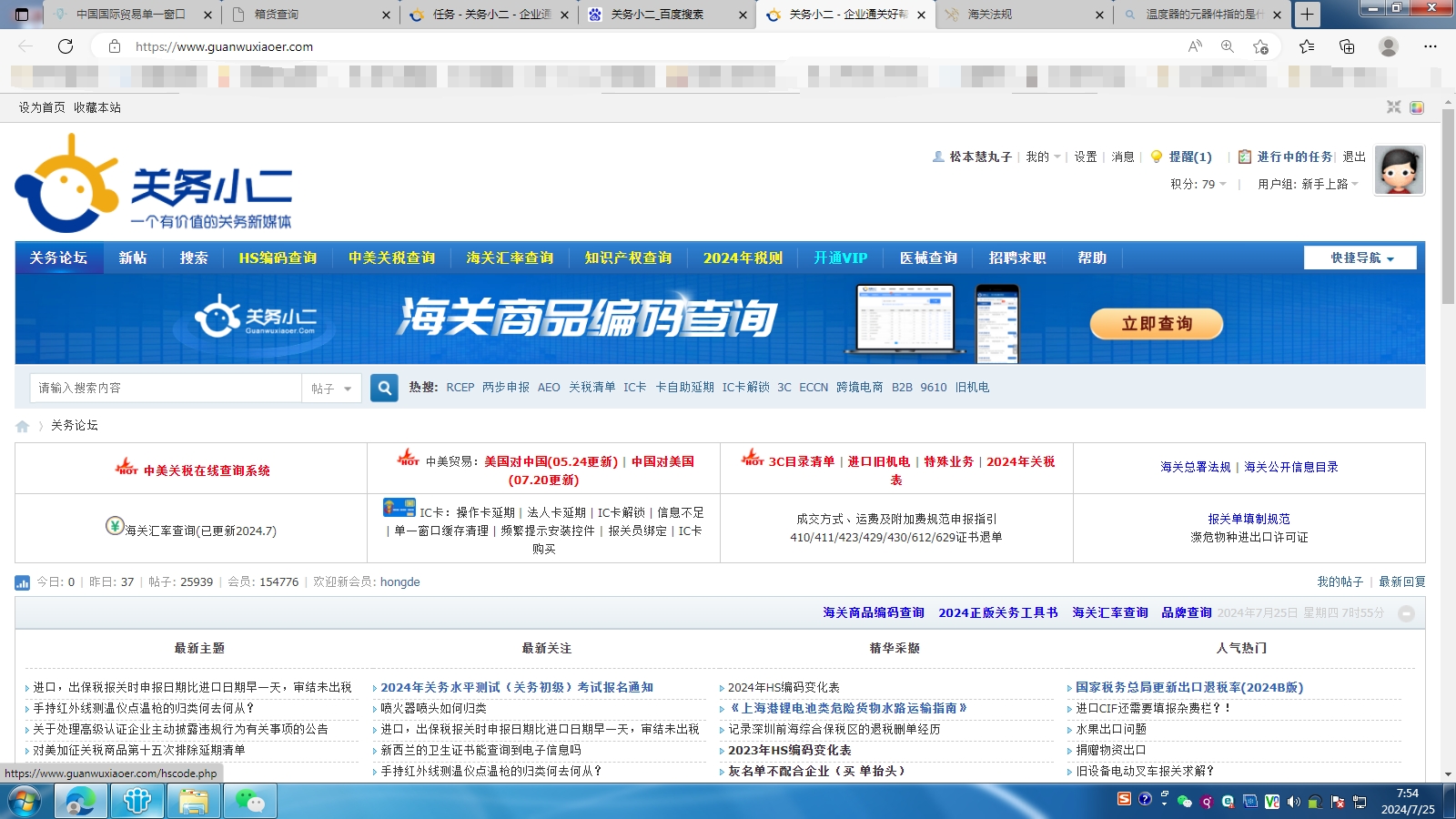Open 2024年税则 navigation item
Image resolution: width=1456 pixels, height=819 pixels.
pos(743,258)
